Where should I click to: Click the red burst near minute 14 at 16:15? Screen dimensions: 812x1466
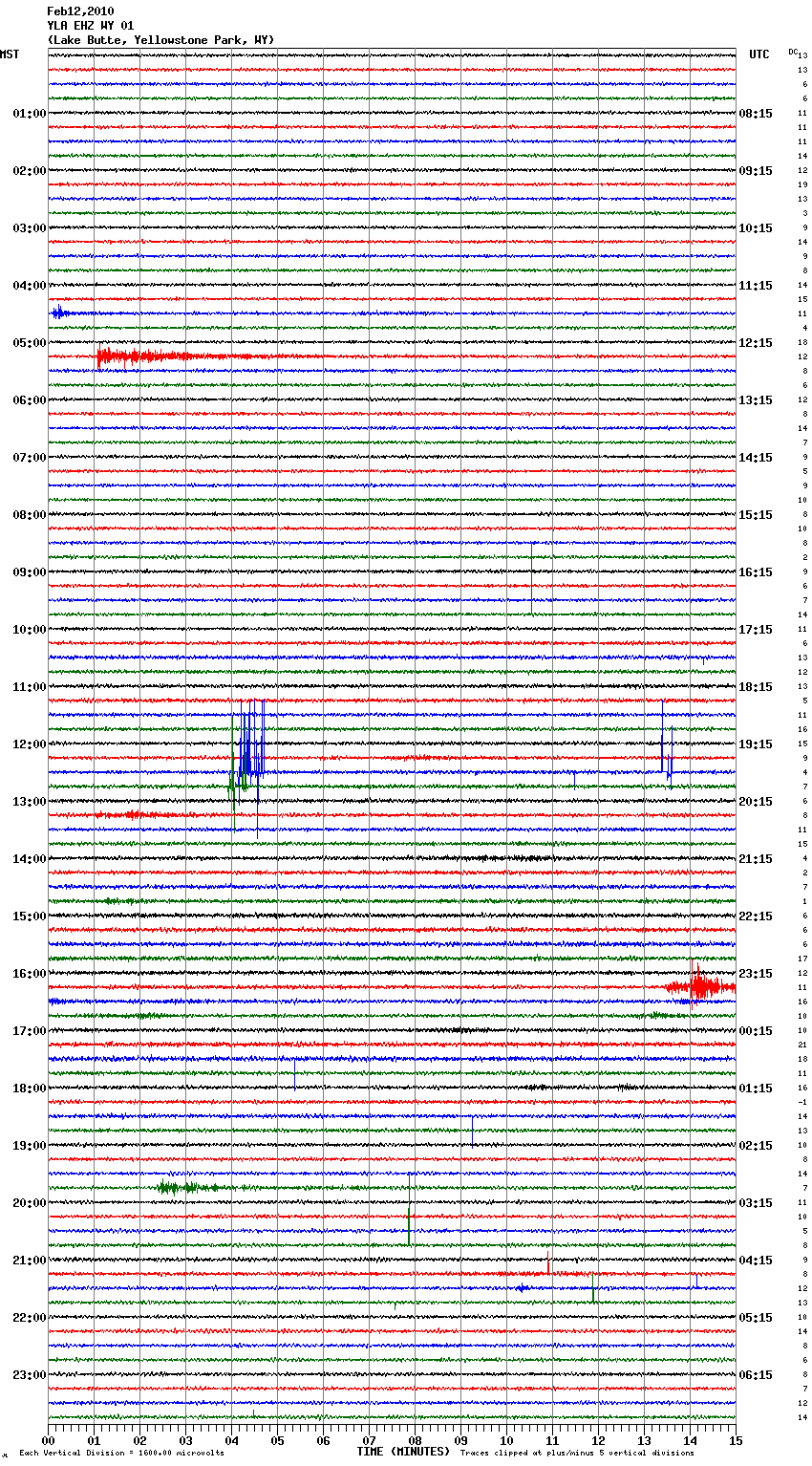click(701, 986)
